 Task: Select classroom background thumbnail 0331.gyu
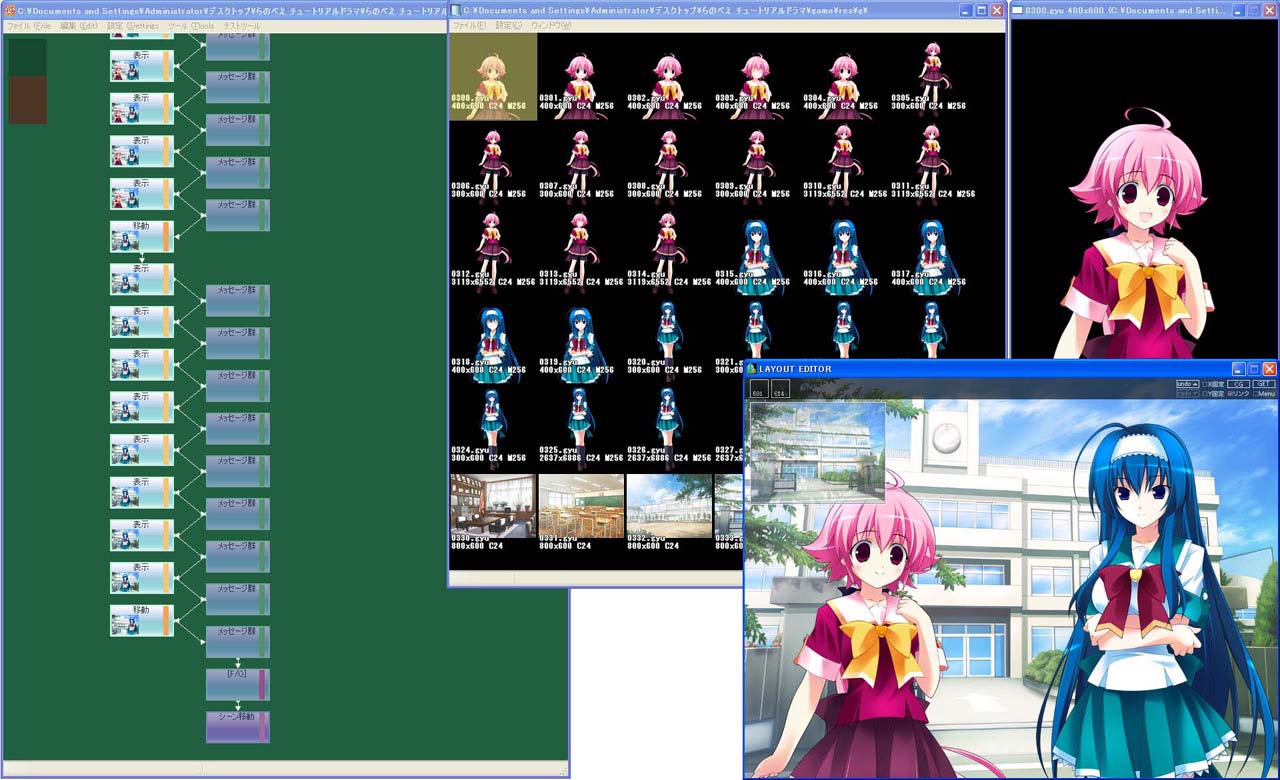[x=581, y=511]
